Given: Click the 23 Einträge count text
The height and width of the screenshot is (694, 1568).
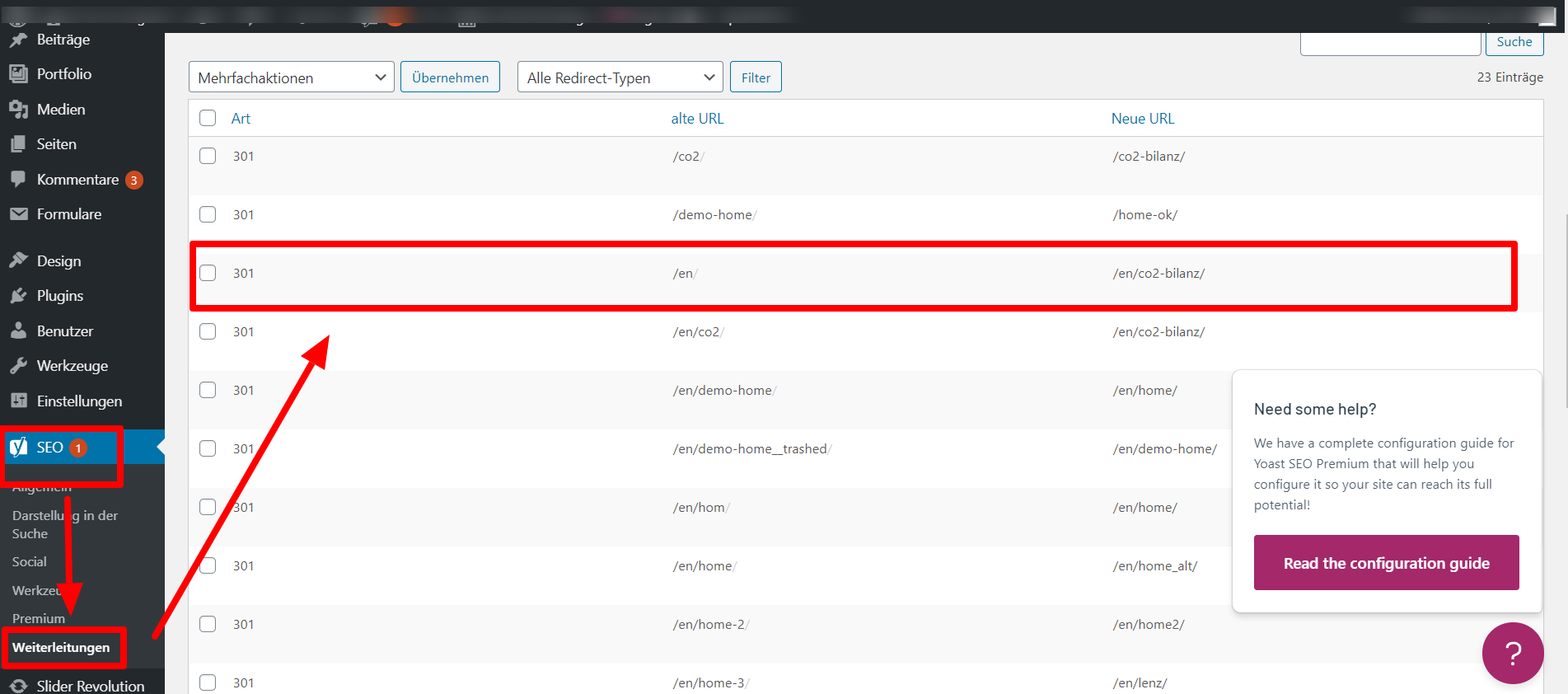Looking at the screenshot, I should pos(1510,77).
